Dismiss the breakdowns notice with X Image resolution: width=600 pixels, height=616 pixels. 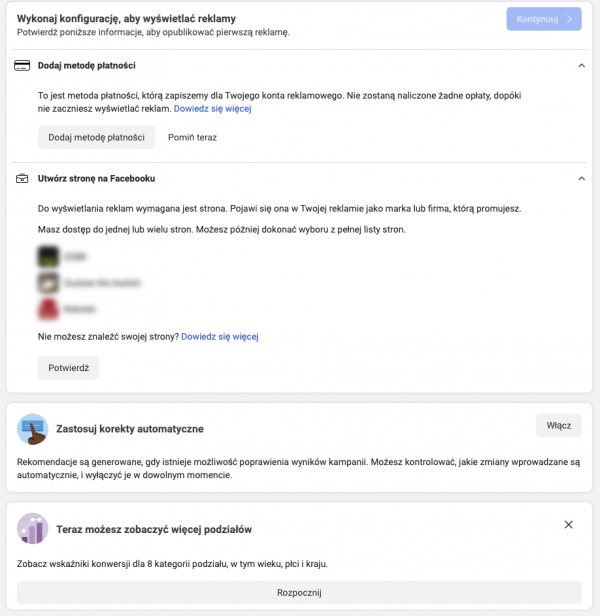[568, 525]
